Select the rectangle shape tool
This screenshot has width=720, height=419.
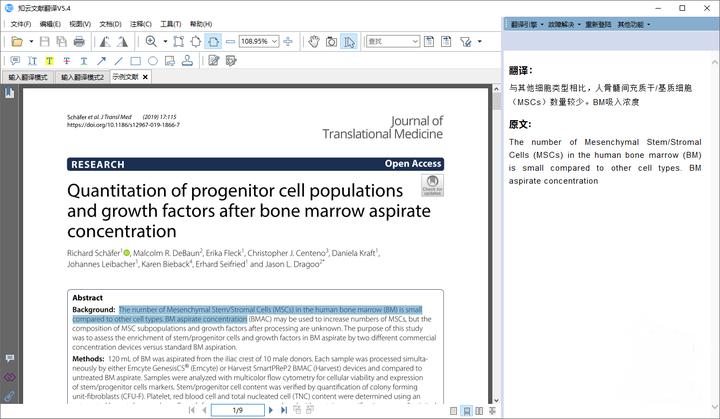coord(135,61)
